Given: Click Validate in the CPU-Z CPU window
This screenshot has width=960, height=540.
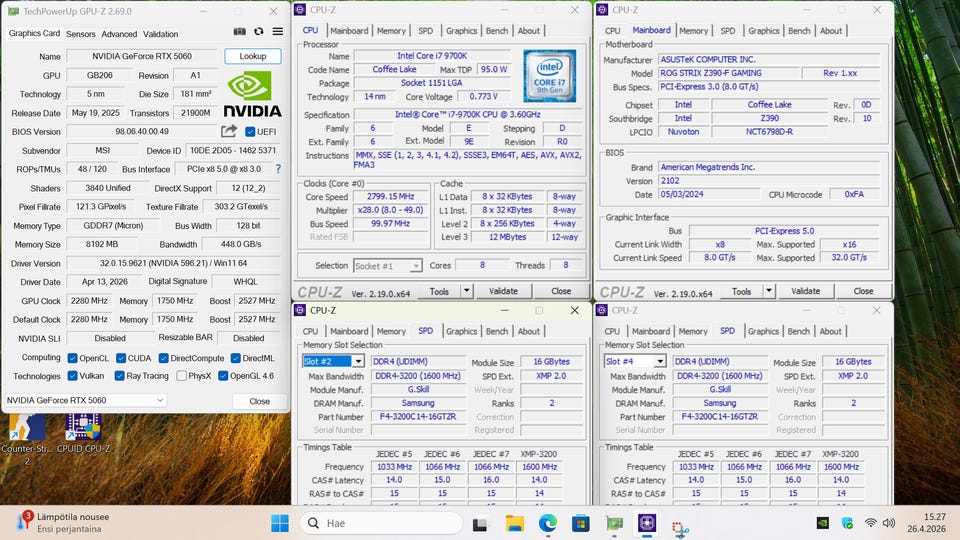Looking at the screenshot, I should point(503,291).
